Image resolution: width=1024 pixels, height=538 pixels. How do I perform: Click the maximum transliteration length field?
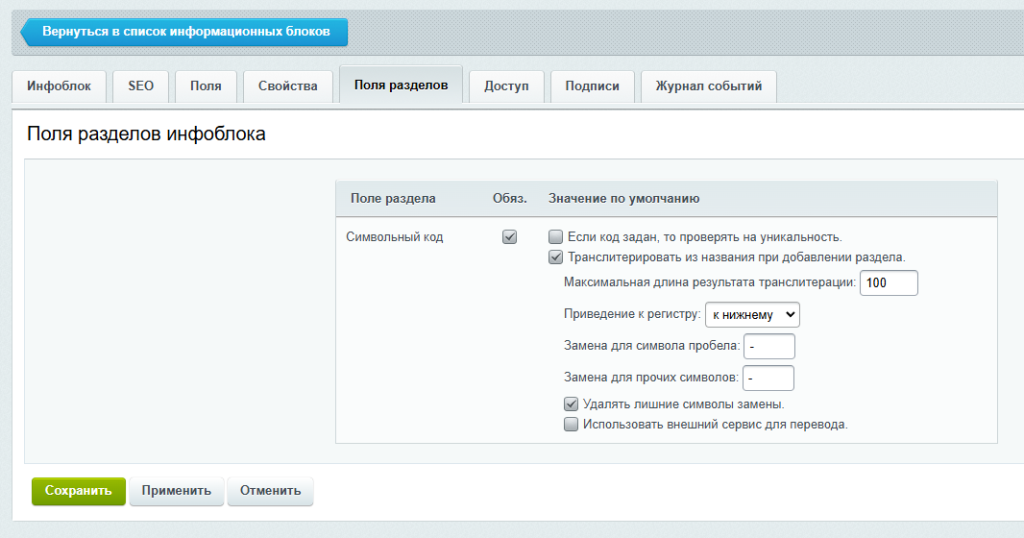(888, 283)
